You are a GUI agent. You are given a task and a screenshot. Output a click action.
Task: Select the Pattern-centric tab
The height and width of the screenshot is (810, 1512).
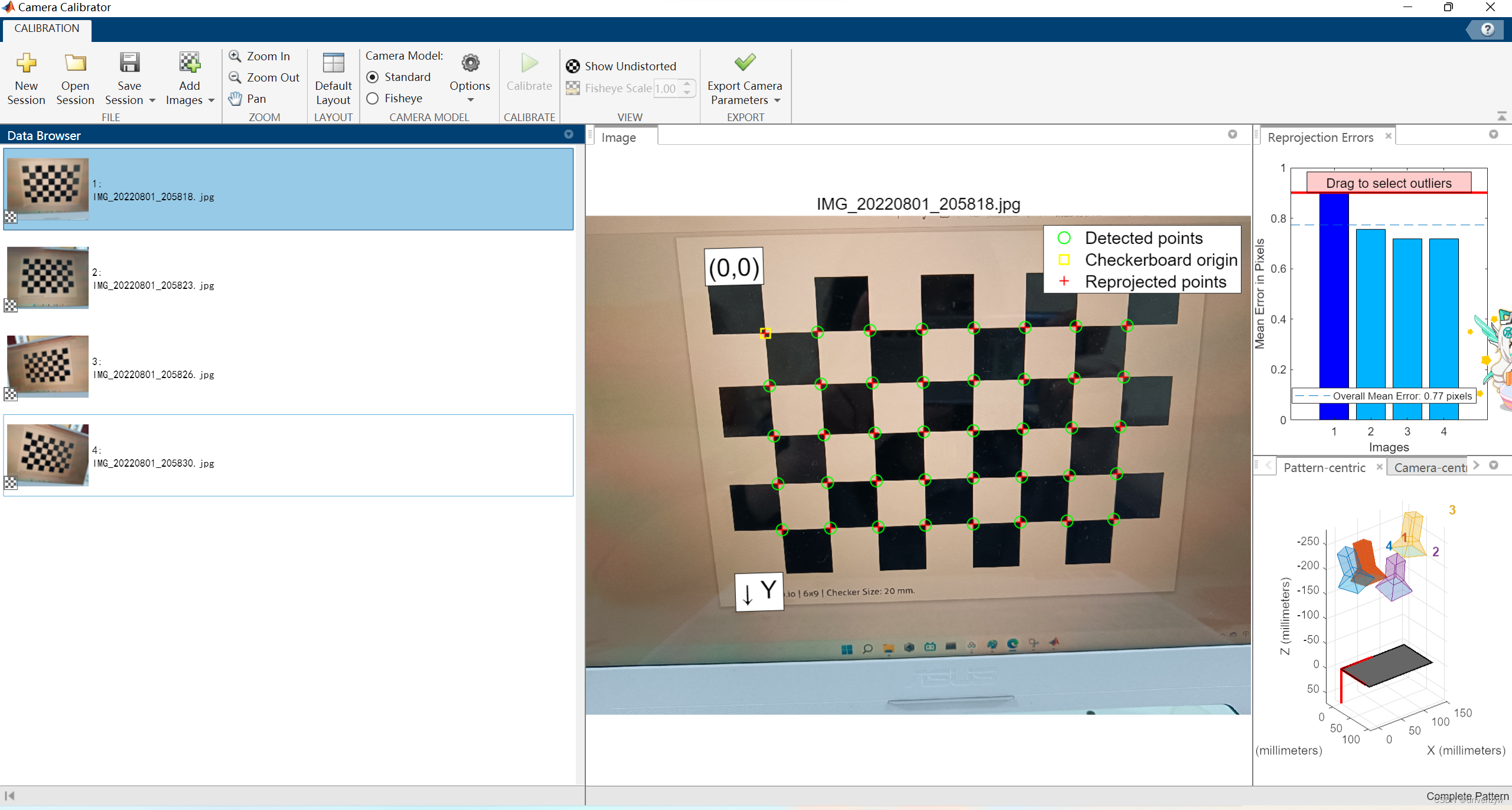1324,467
